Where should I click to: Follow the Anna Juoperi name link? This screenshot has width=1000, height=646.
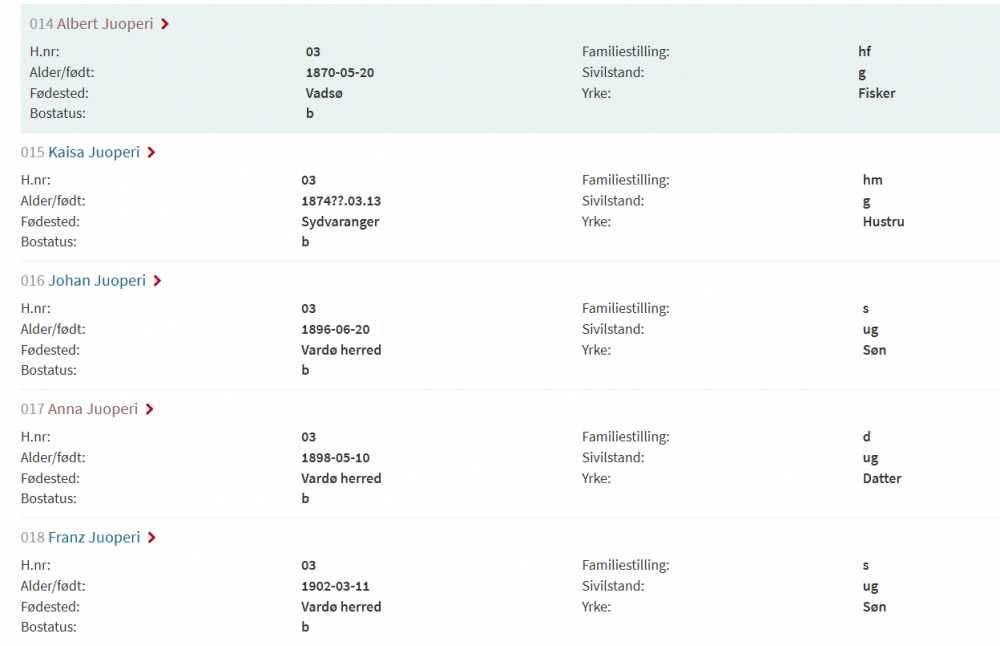coord(93,409)
